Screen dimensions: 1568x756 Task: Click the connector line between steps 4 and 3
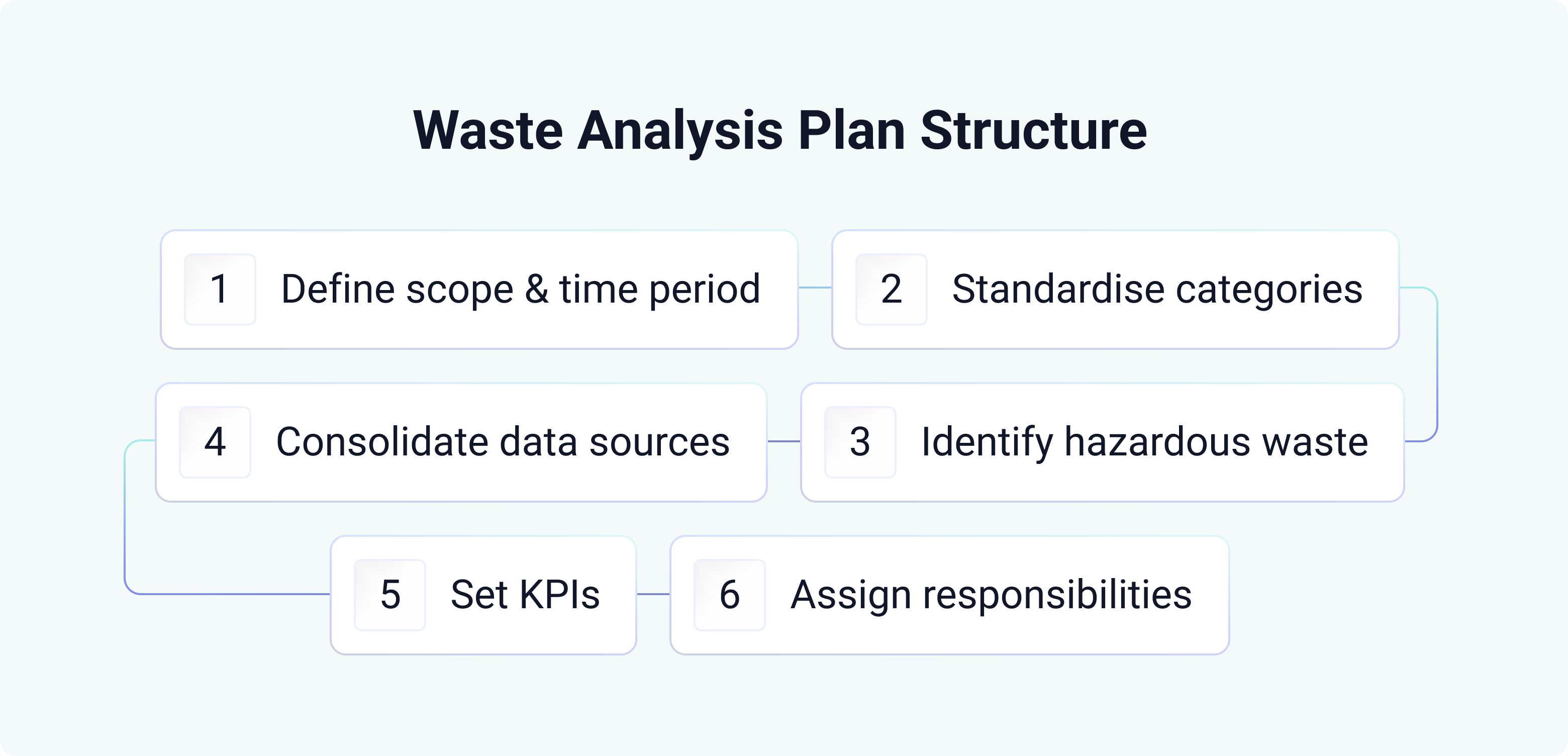tap(784, 441)
